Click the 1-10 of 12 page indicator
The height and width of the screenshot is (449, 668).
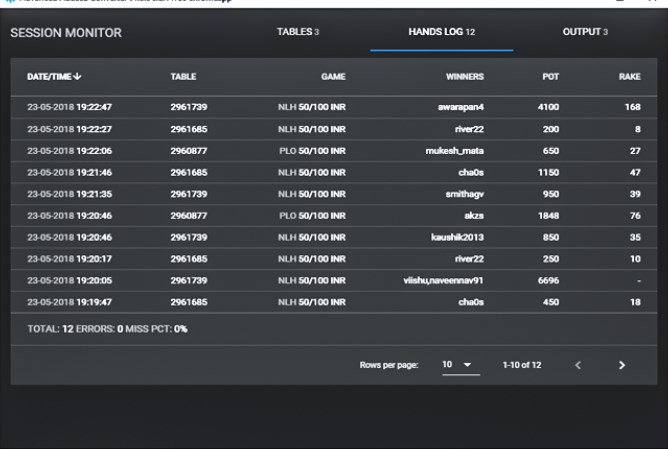tap(522, 365)
